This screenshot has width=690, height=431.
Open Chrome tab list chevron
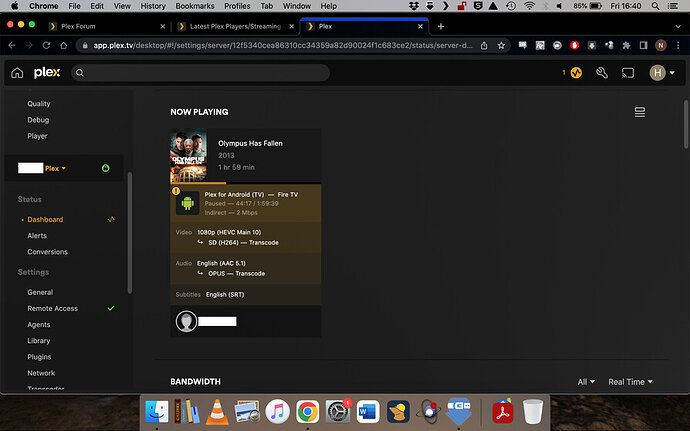tap(678, 26)
